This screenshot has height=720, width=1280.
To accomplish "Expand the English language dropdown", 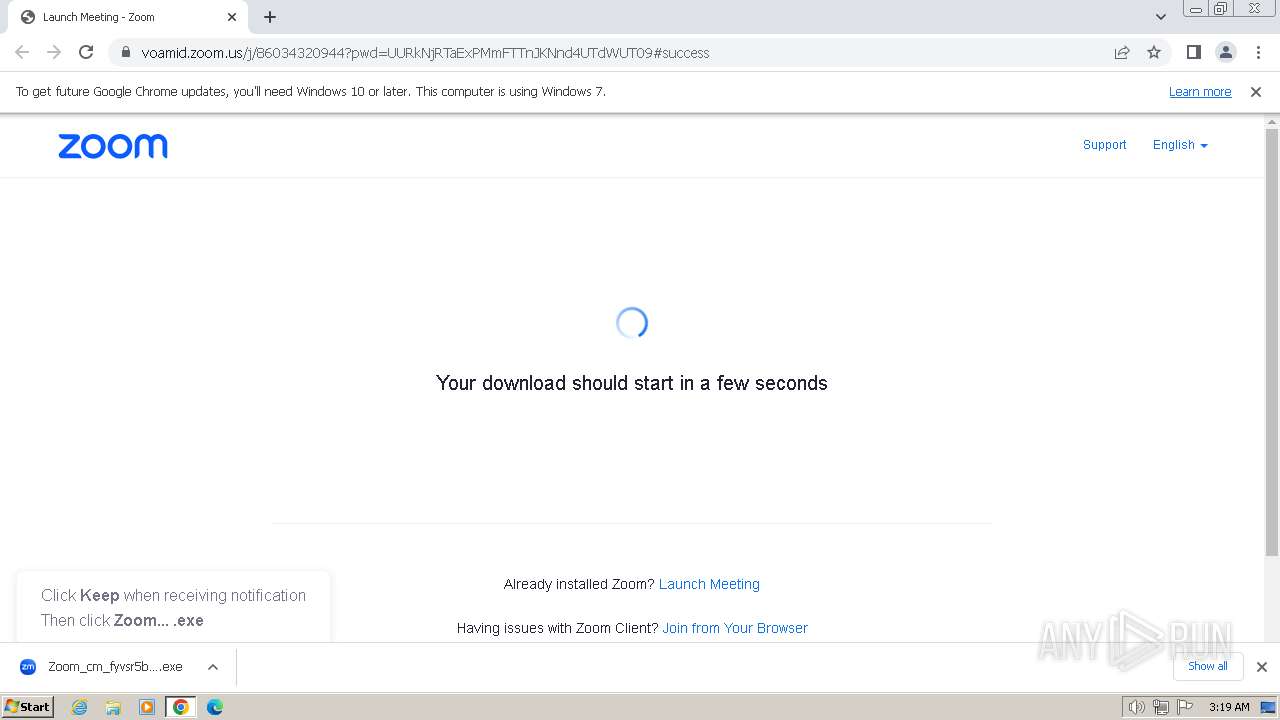I will [x=1180, y=145].
